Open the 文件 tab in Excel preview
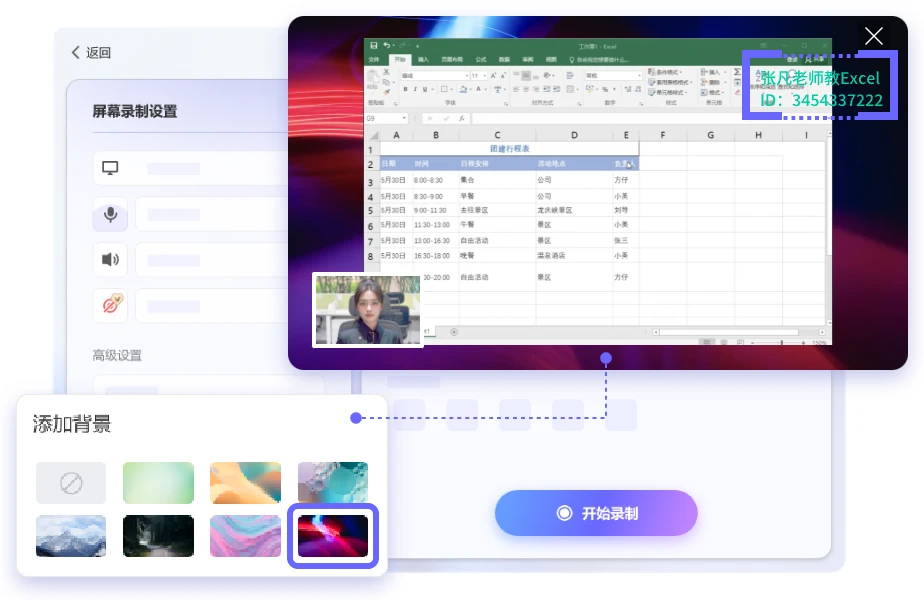Image resolution: width=924 pixels, height=600 pixels. pyautogui.click(x=374, y=60)
